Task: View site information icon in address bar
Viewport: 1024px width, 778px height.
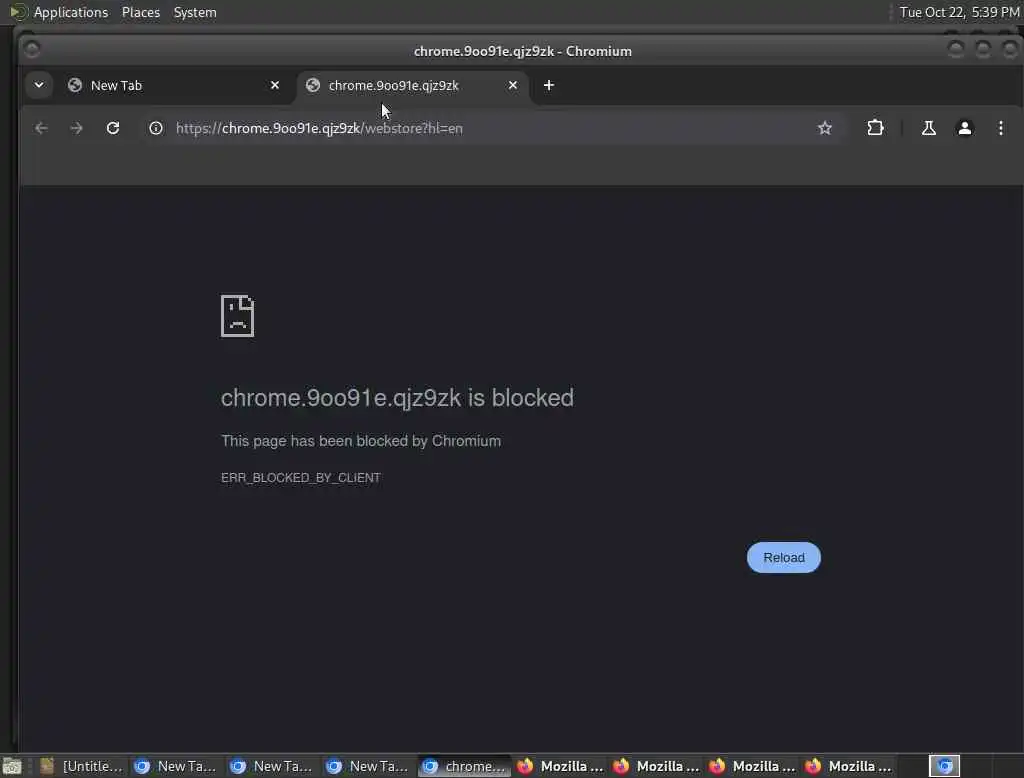Action: (x=155, y=128)
